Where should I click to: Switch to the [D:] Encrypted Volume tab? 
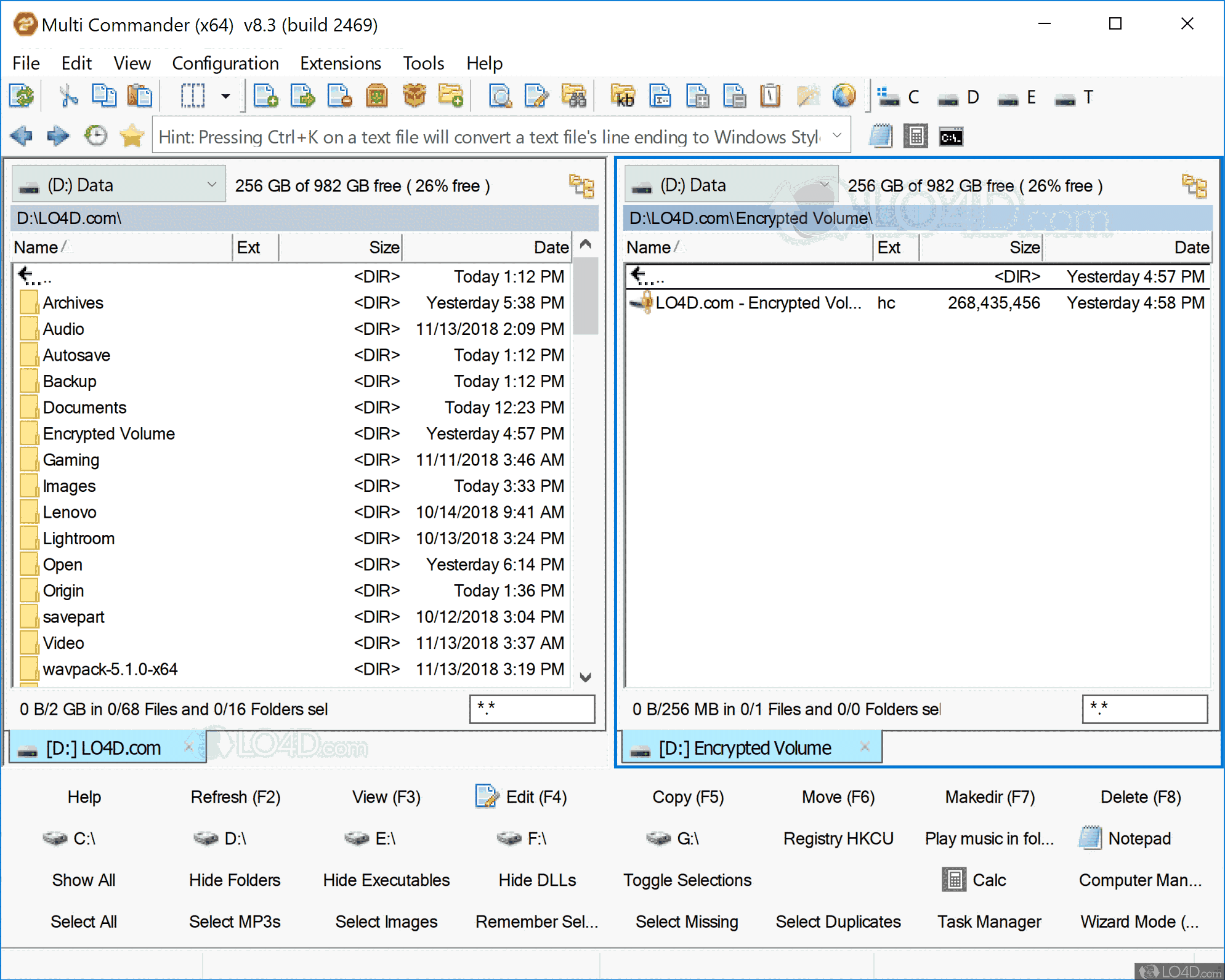click(x=745, y=747)
